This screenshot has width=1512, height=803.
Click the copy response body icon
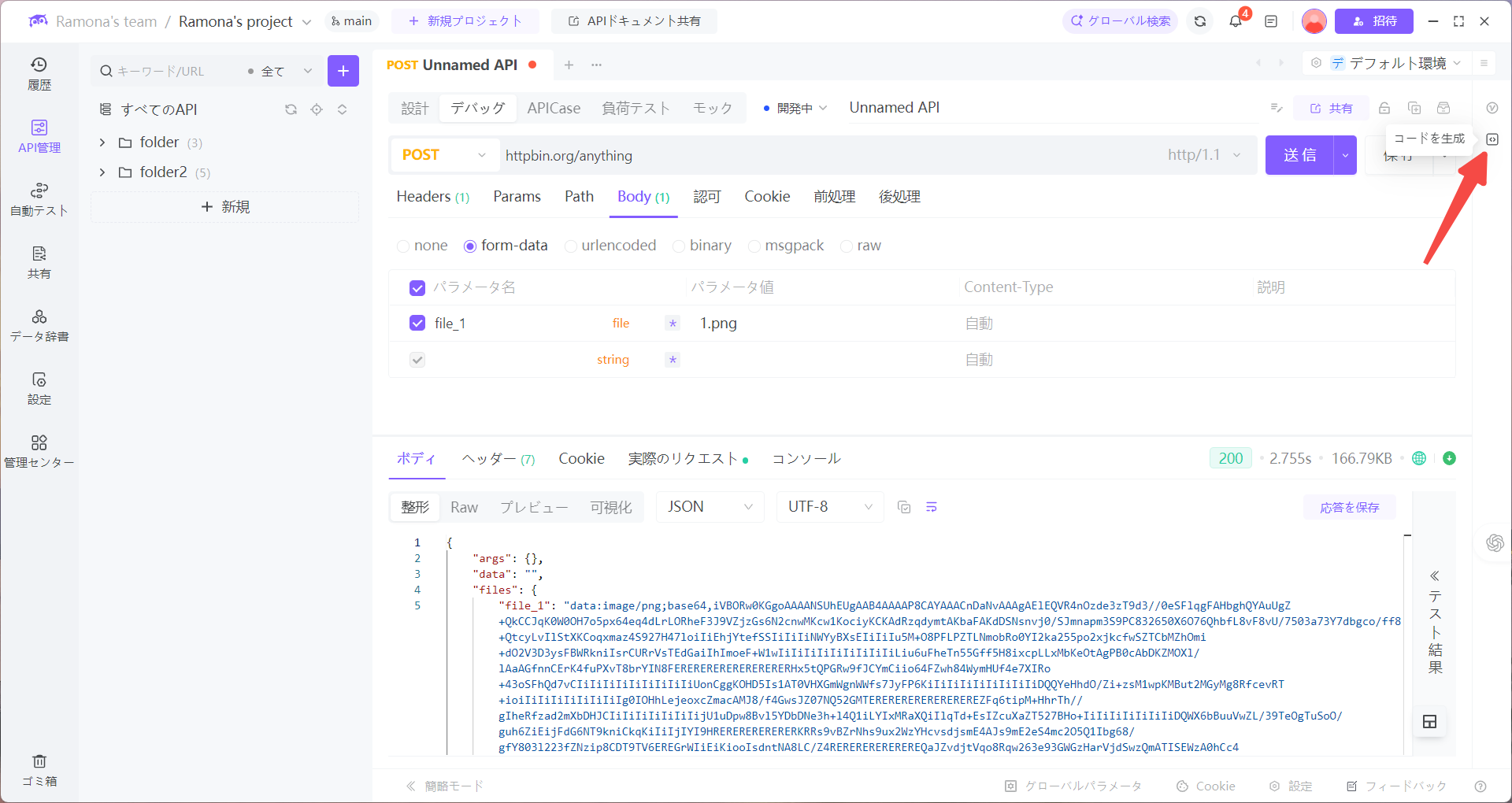pyautogui.click(x=904, y=507)
